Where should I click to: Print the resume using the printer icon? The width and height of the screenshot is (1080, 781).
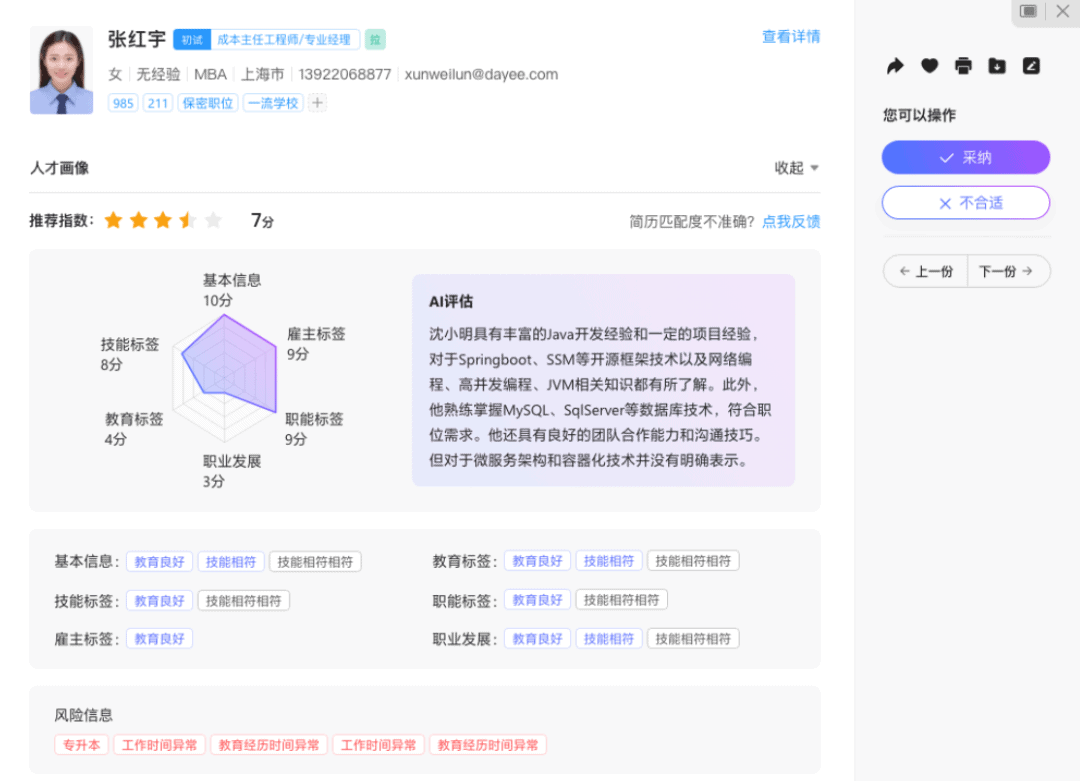tap(963, 66)
